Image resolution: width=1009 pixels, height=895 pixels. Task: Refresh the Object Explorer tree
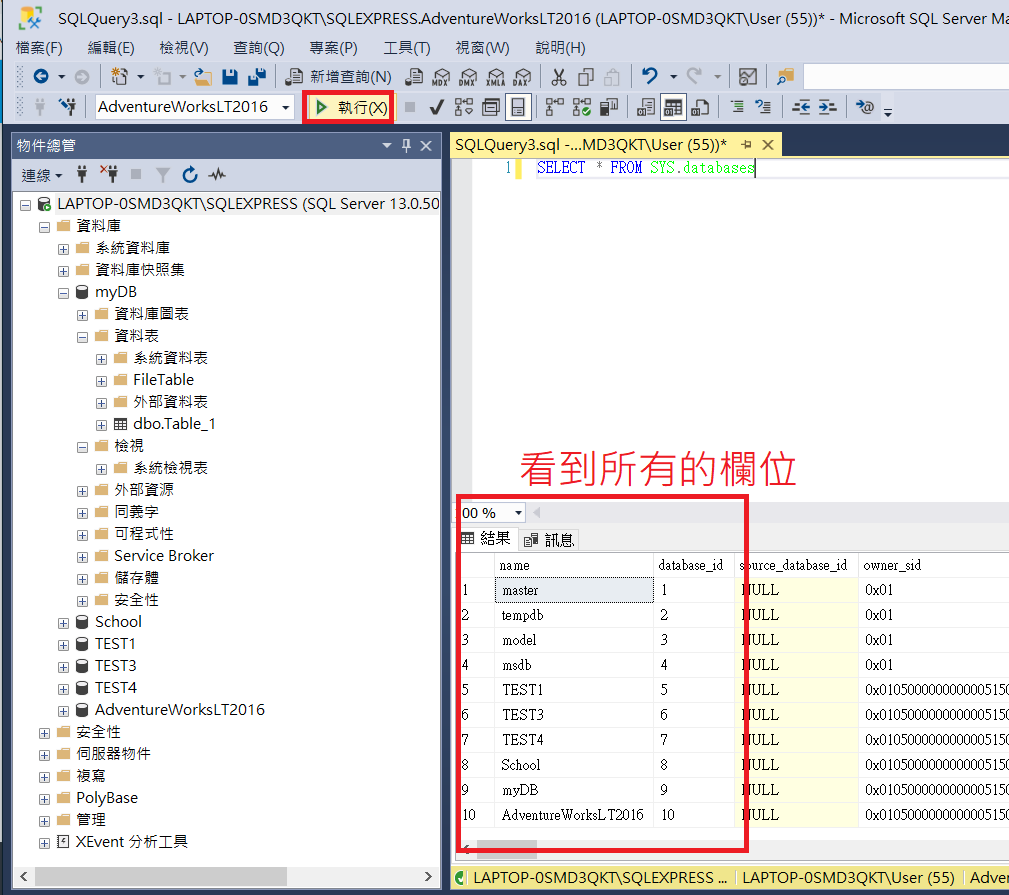tap(190, 174)
